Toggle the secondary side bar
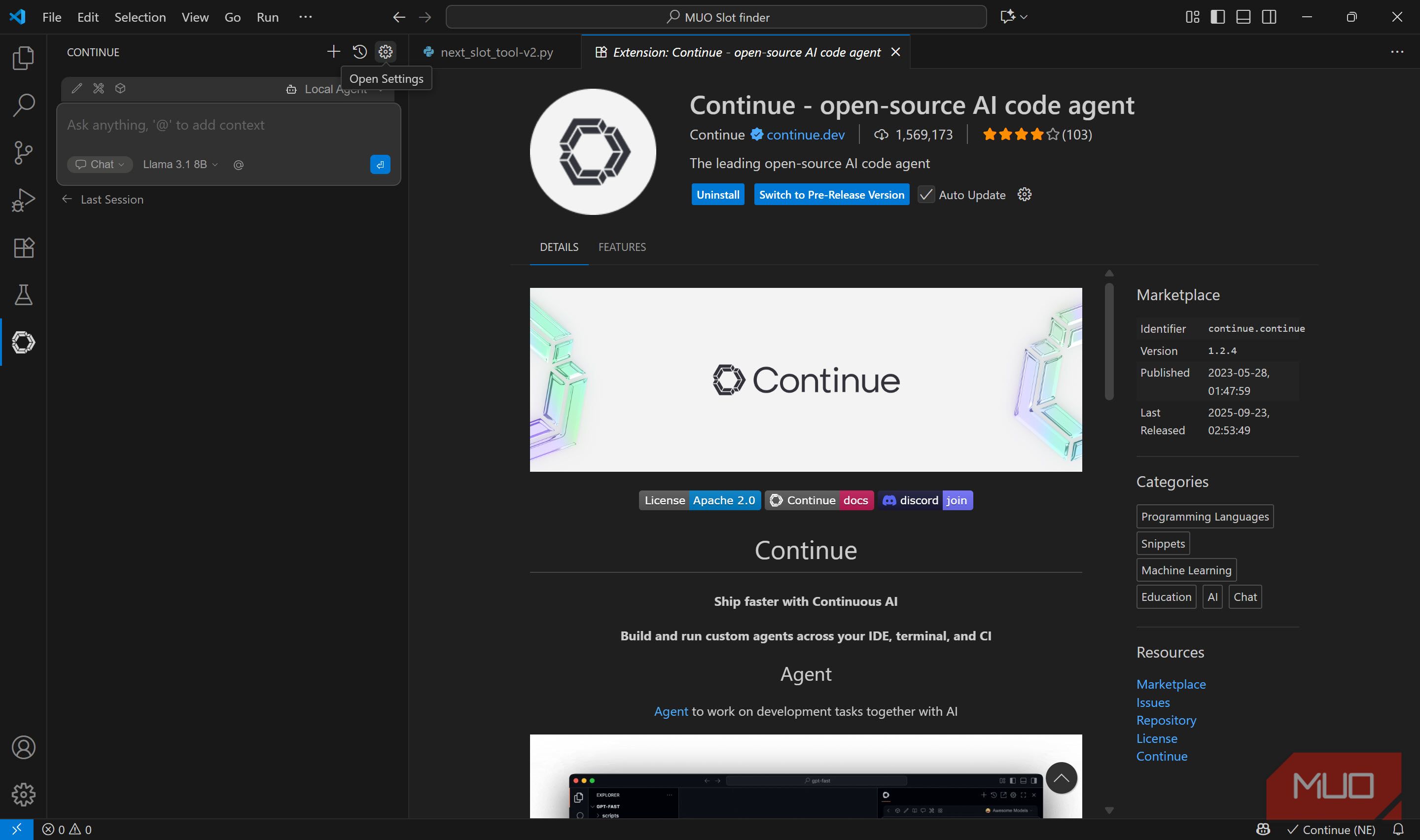This screenshot has height=840, width=1420. click(1269, 17)
